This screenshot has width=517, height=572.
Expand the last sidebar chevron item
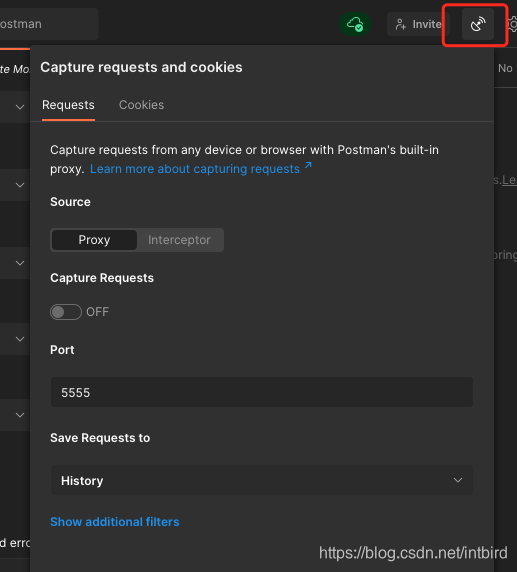[20, 415]
